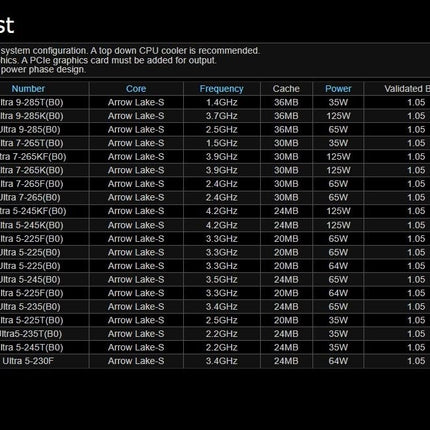This screenshot has width=430, height=430.
Task: Click 2.2GHz in the 5-245T row
Action: pyautogui.click(x=221, y=348)
